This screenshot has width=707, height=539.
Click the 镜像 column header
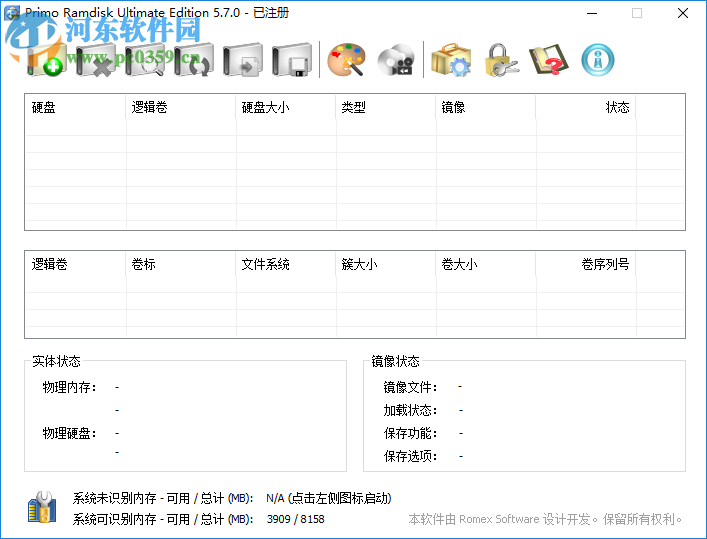point(486,107)
